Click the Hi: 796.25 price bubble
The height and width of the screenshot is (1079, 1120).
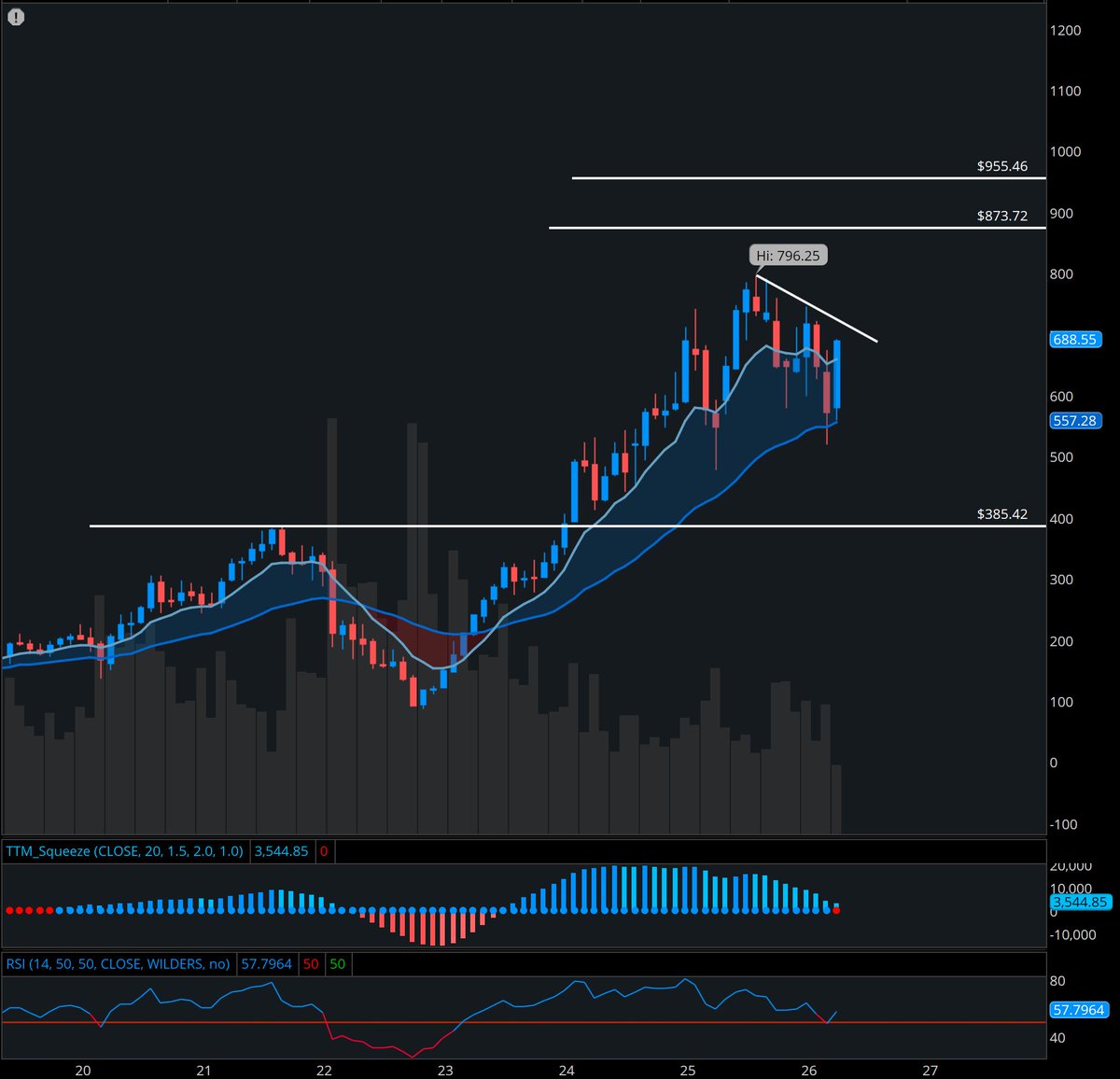pyautogui.click(x=789, y=255)
